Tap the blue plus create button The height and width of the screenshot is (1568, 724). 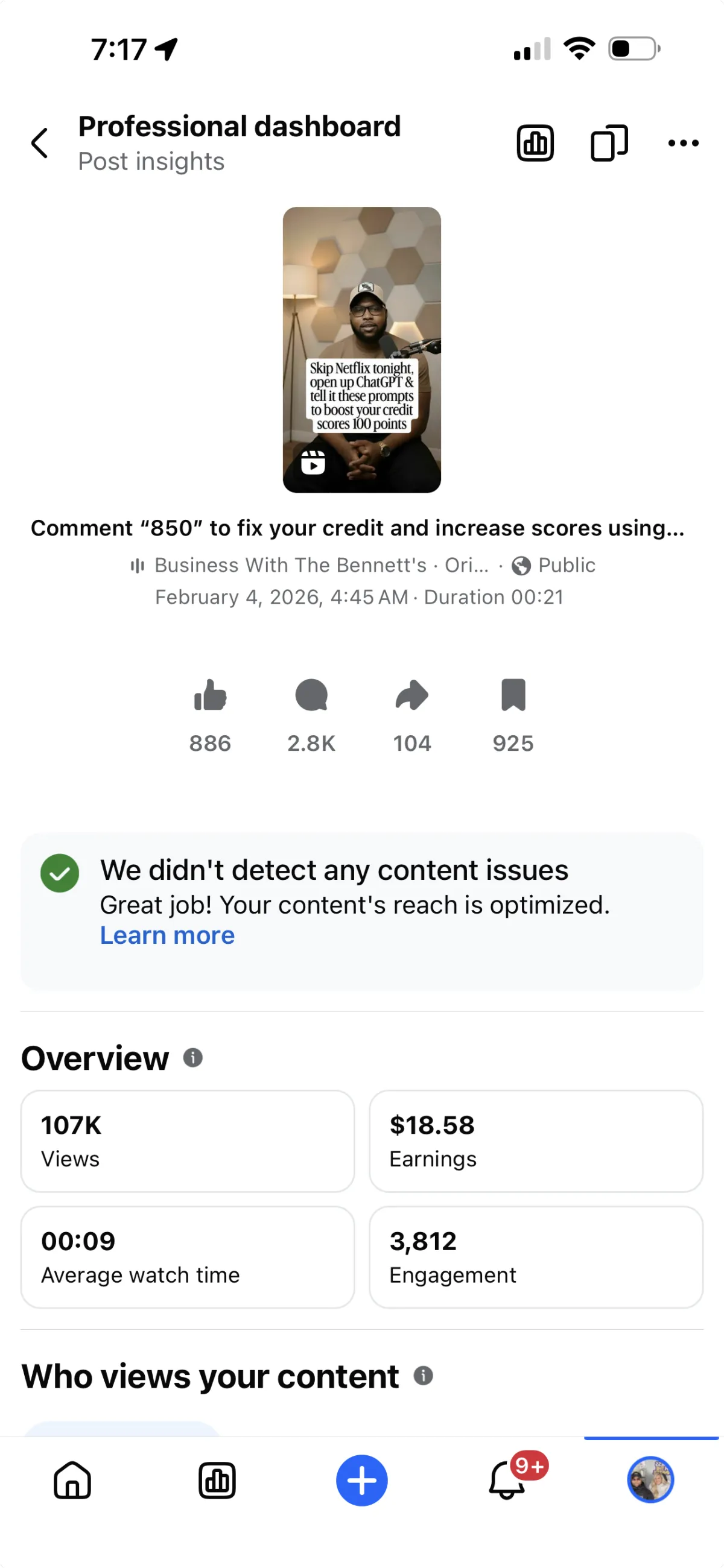click(x=361, y=1481)
